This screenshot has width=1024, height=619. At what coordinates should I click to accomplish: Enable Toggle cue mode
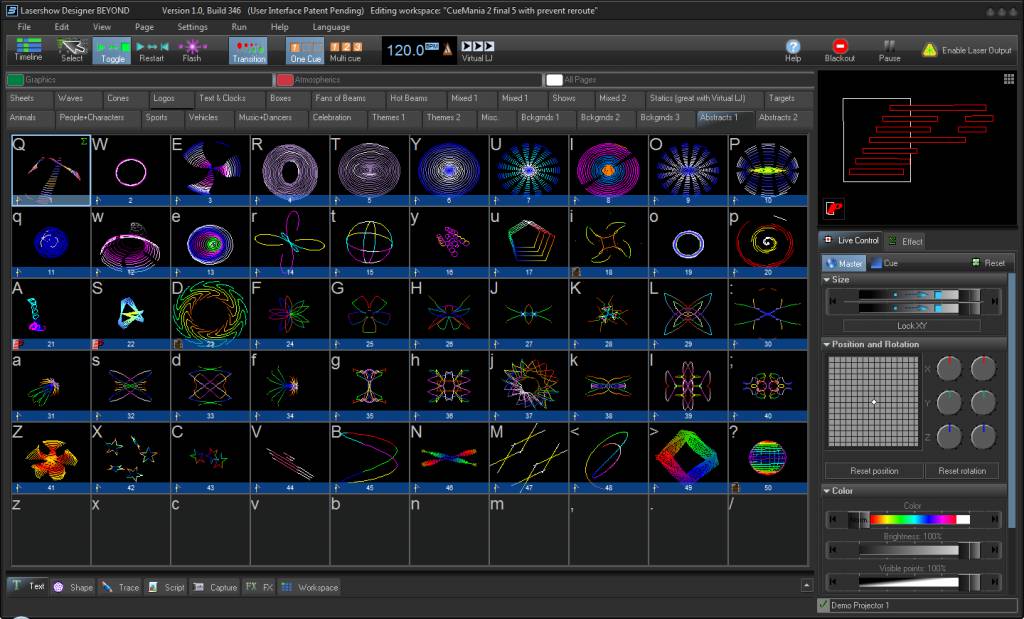[x=112, y=50]
